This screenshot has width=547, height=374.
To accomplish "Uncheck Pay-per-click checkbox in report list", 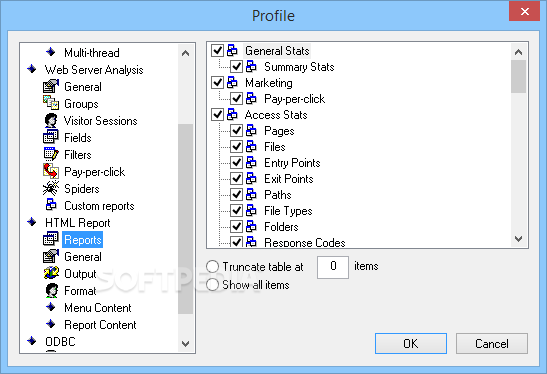I will tap(237, 99).
